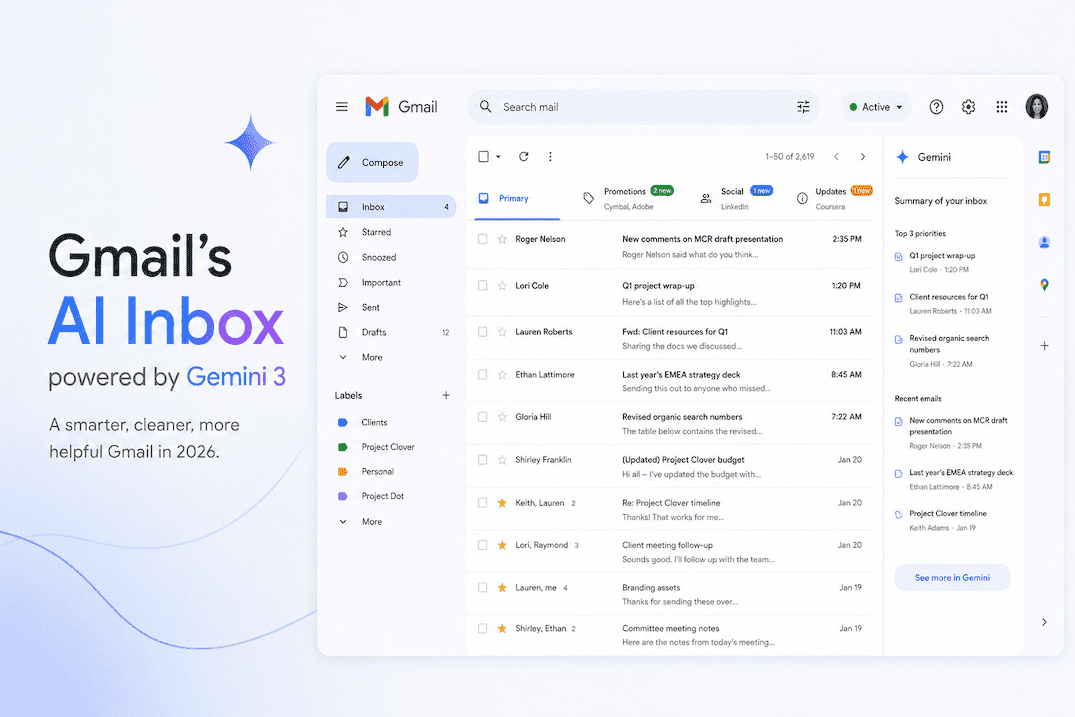Select the Gloria Hill email checkbox
Image resolution: width=1075 pixels, height=717 pixels.
tap(483, 417)
